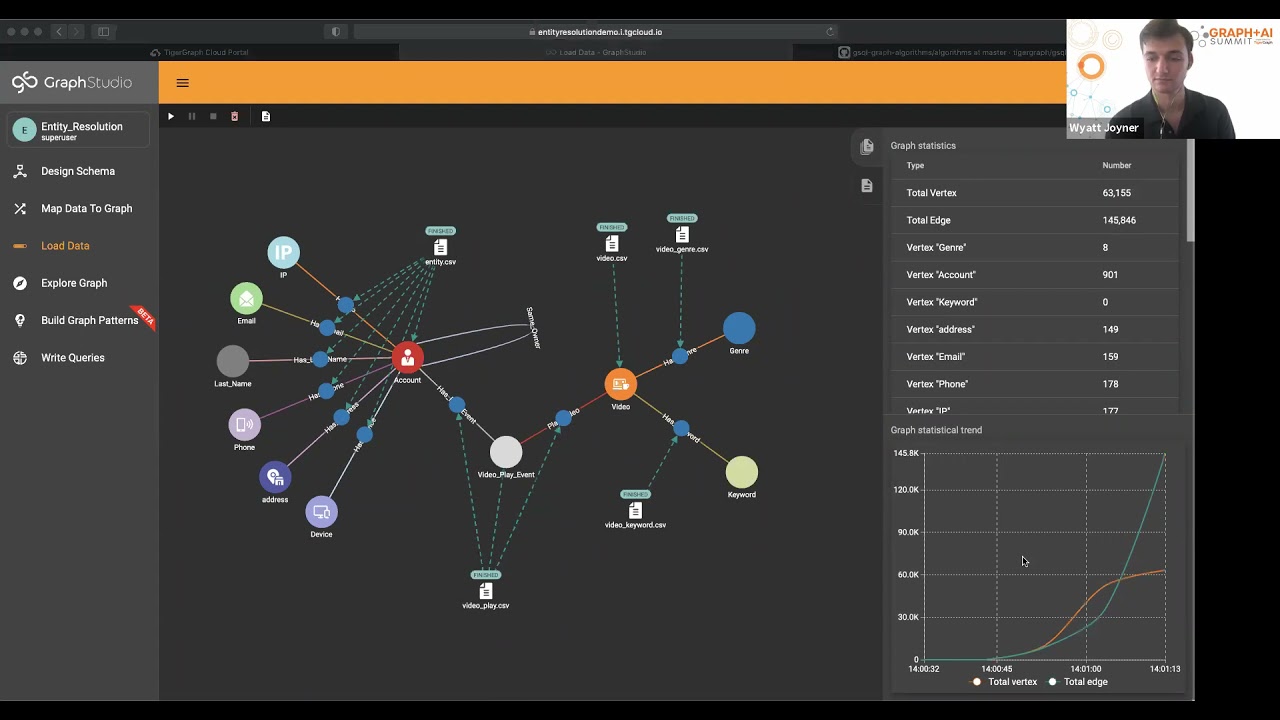
Task: Click the Play_Video edge circle
Action: pos(562,418)
